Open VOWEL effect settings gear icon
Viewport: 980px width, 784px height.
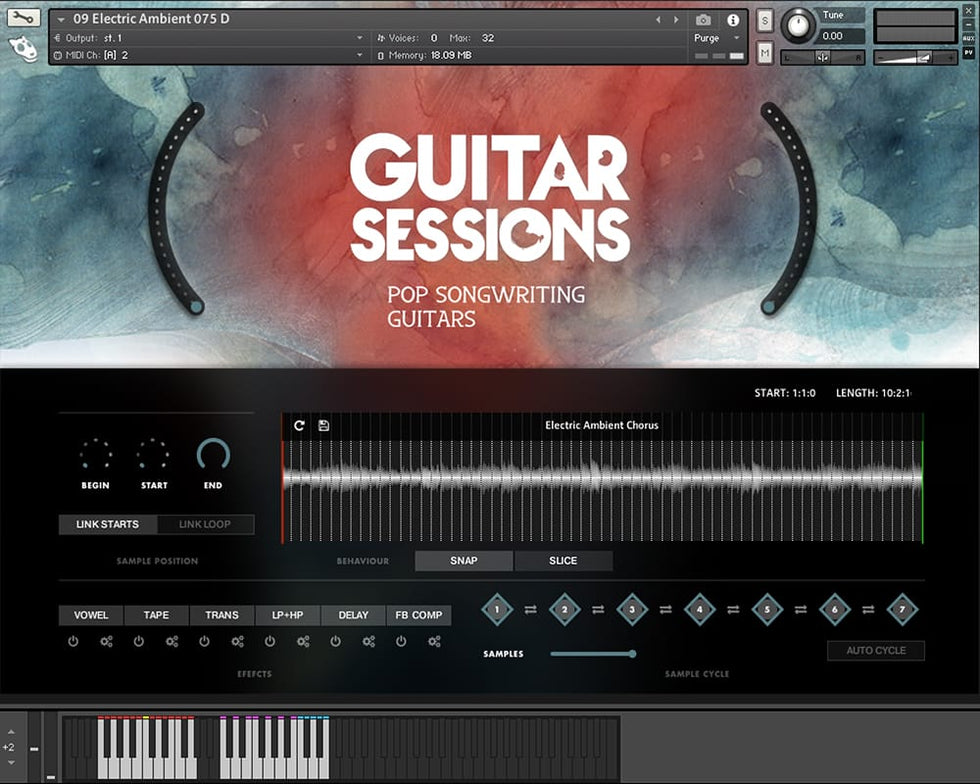106,641
